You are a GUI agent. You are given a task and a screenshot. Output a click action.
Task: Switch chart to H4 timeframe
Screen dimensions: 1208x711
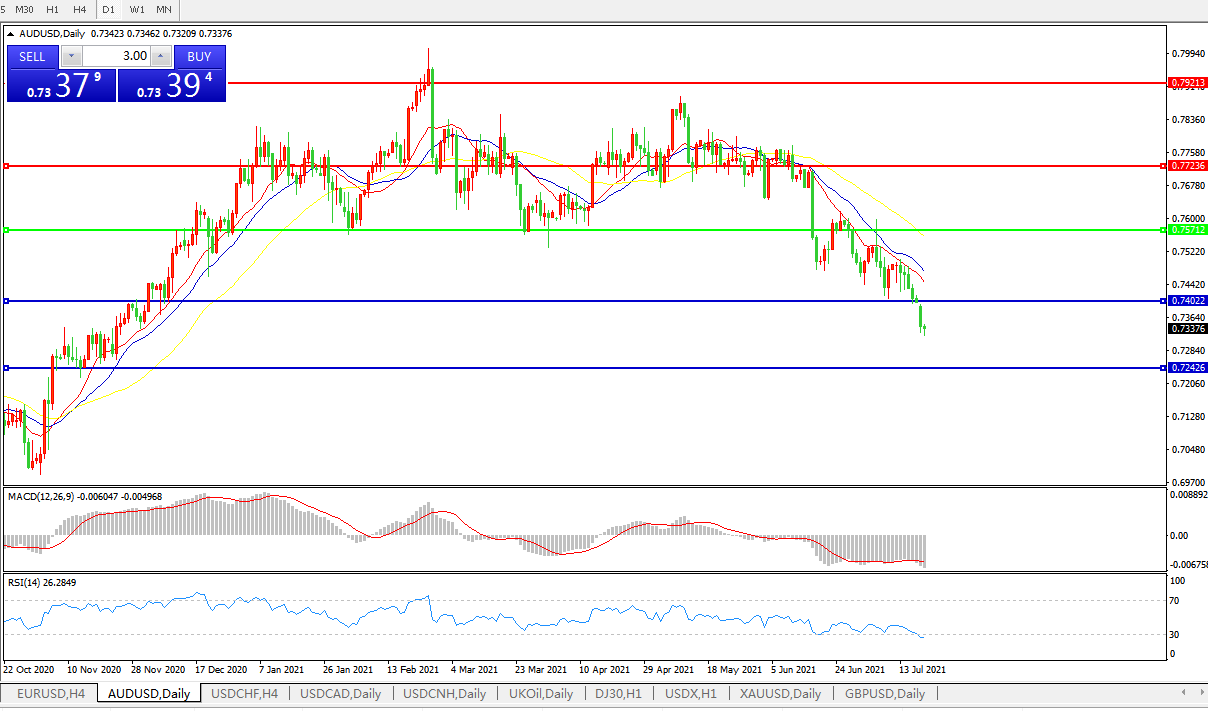[78, 9]
